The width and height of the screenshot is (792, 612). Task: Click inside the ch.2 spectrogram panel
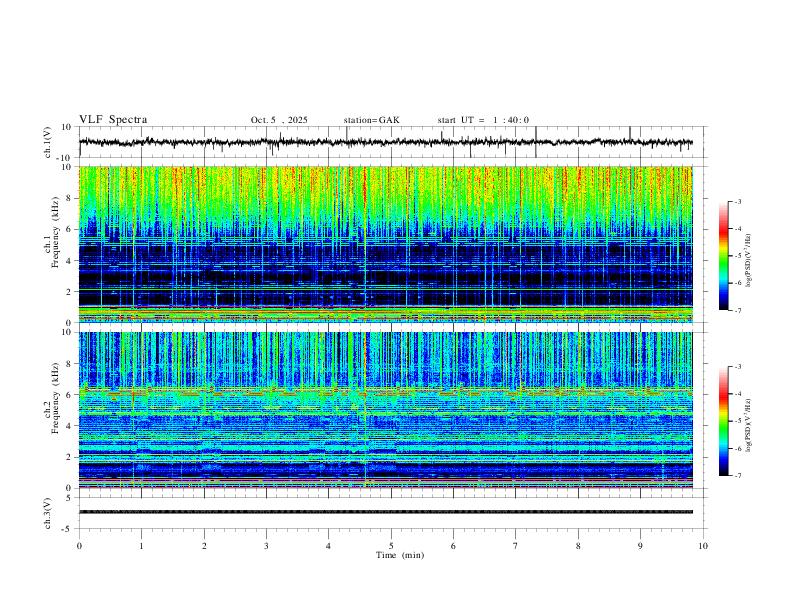(386, 410)
